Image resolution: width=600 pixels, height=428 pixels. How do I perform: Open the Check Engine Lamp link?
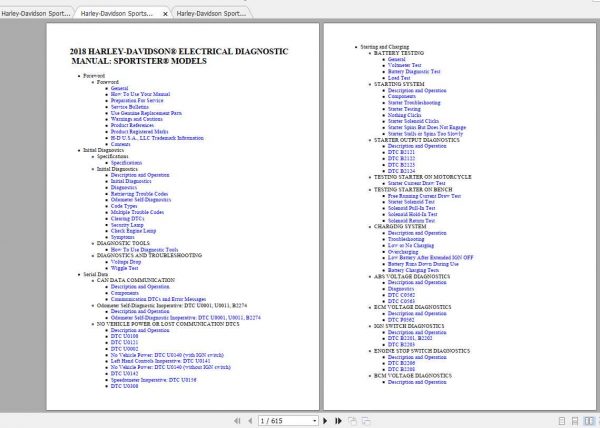pyautogui.click(x=133, y=231)
